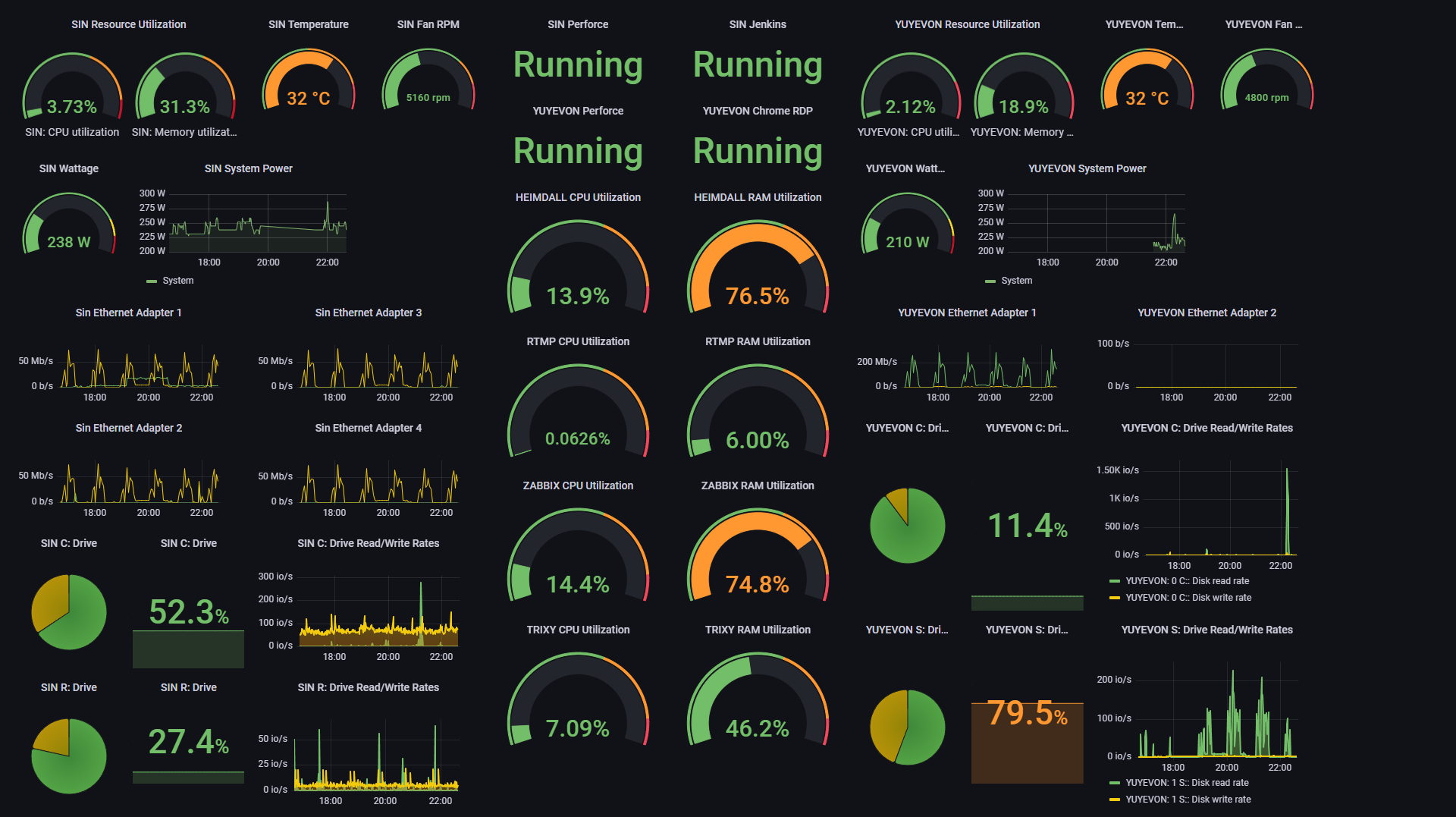Open the SIN Jenkins panel title
This screenshot has height=817, width=1456.
click(x=758, y=24)
